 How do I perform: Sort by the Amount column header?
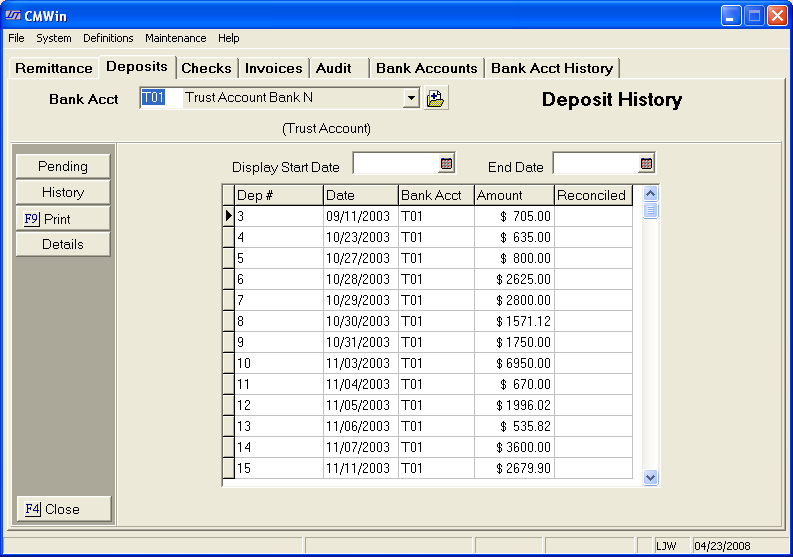[513, 195]
